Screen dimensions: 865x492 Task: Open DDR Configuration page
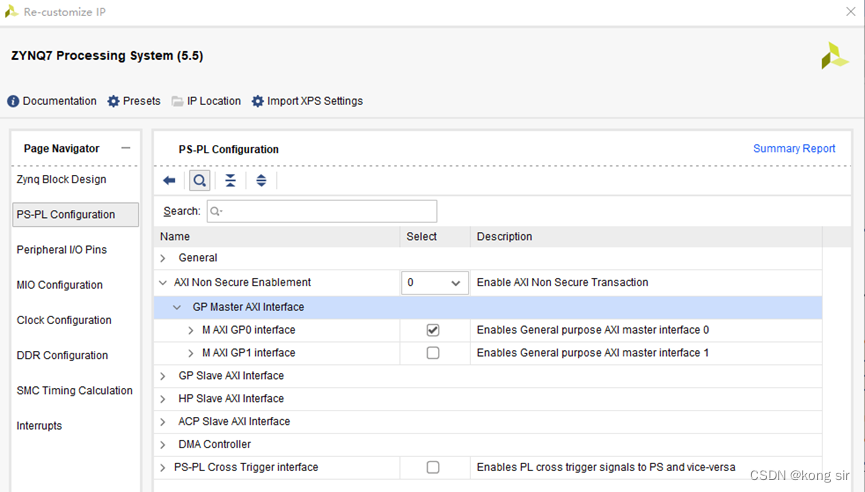(62, 356)
